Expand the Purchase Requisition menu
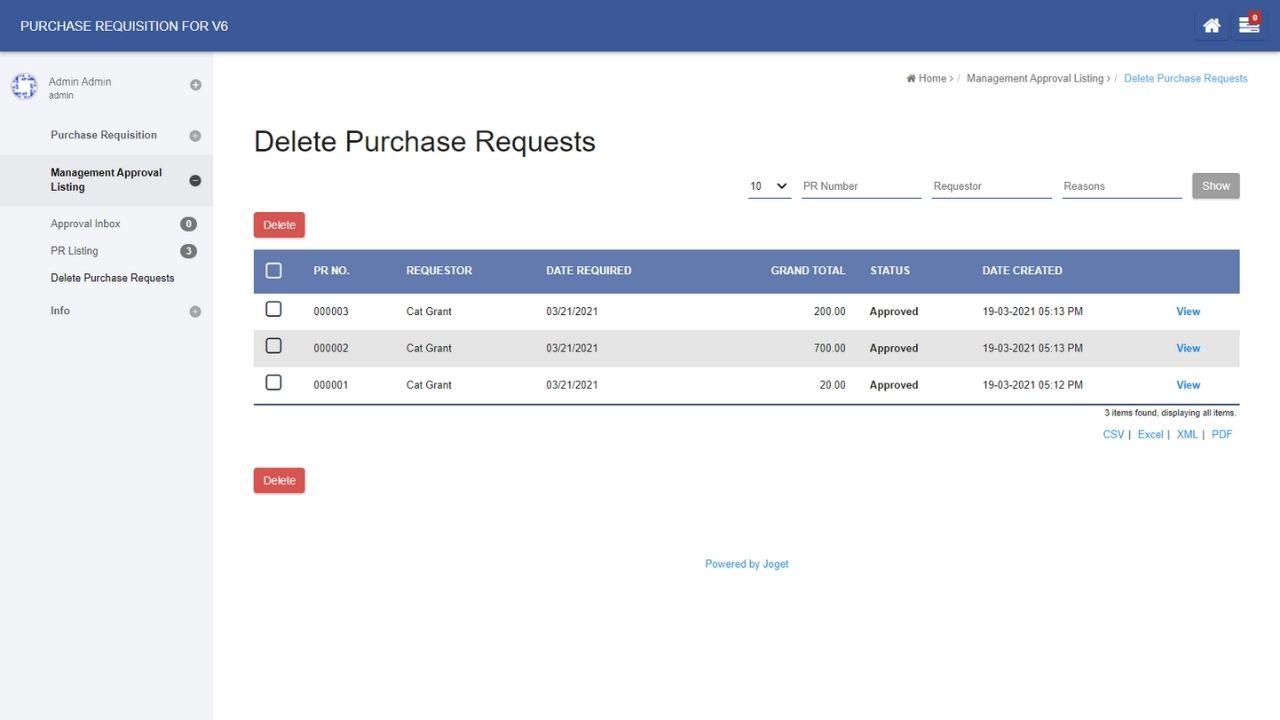 coord(195,136)
